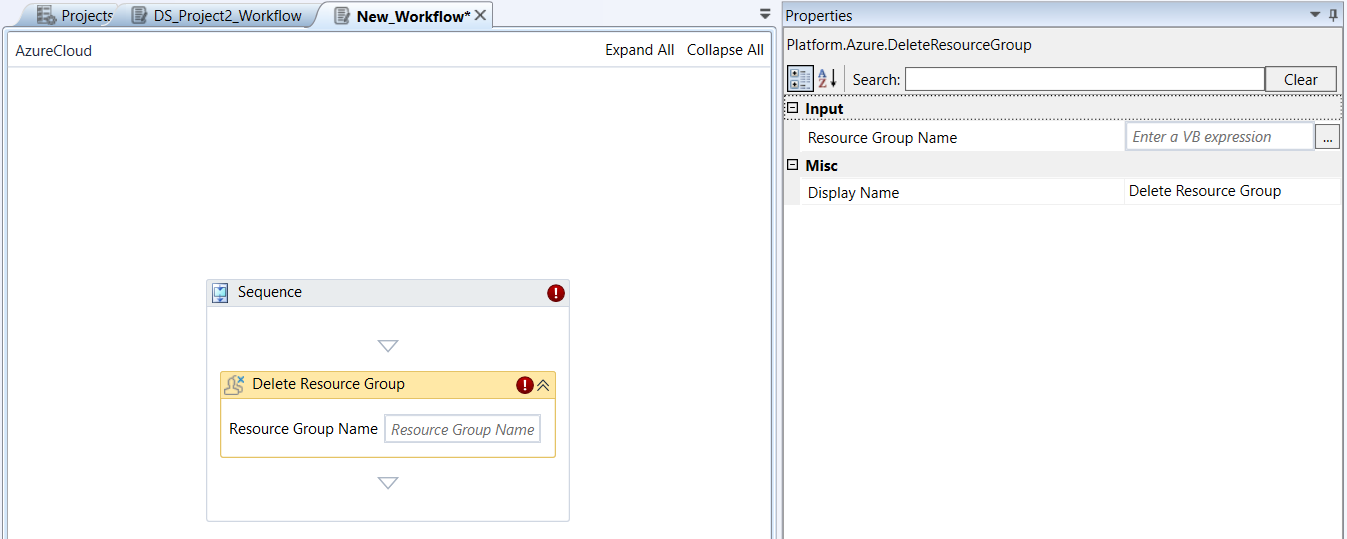
Task: Select the Sequence activity header
Action: coord(388,293)
